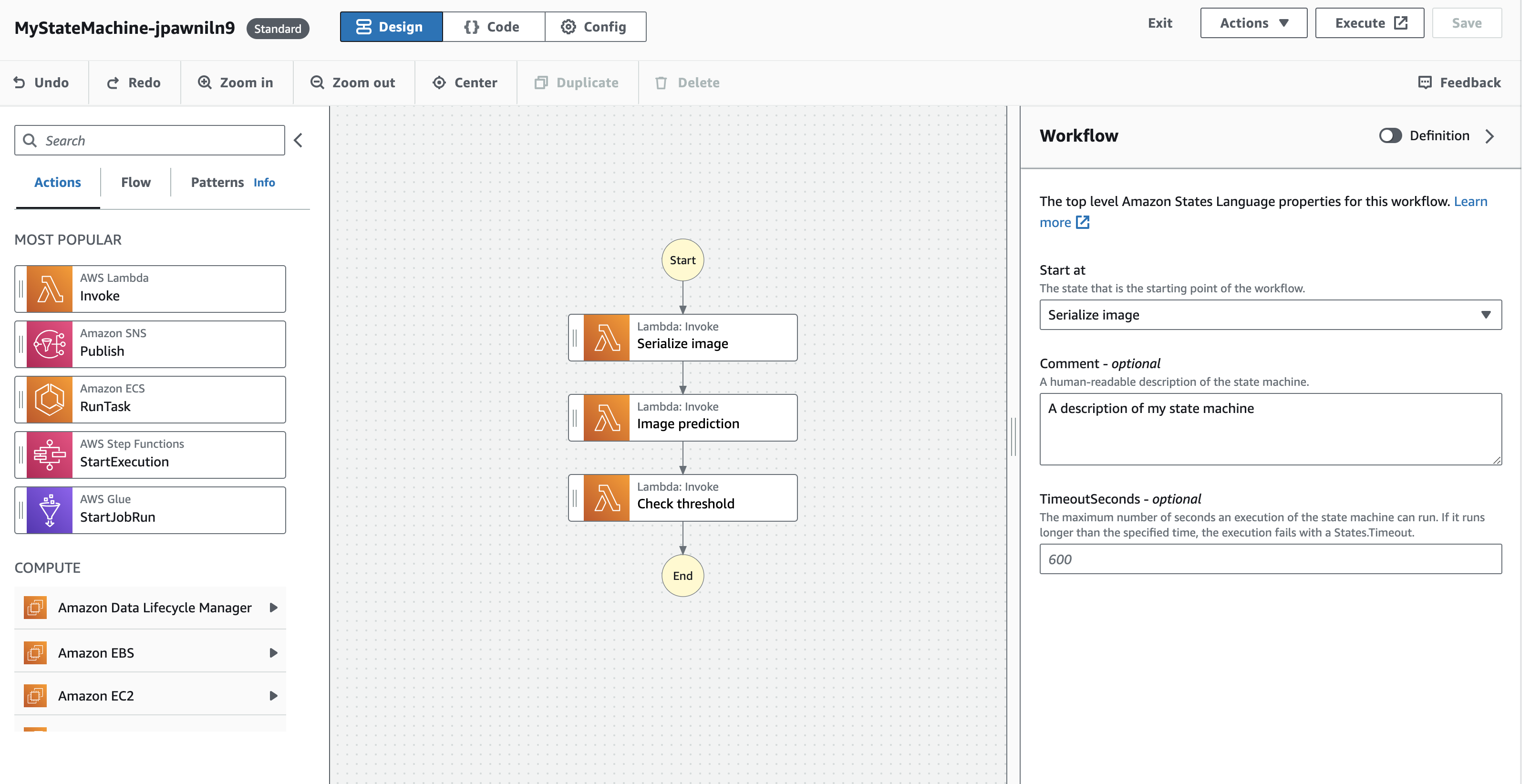The image size is (1530, 784).
Task: Click the MyStateMachine-jpawniln9 title
Action: [x=125, y=28]
